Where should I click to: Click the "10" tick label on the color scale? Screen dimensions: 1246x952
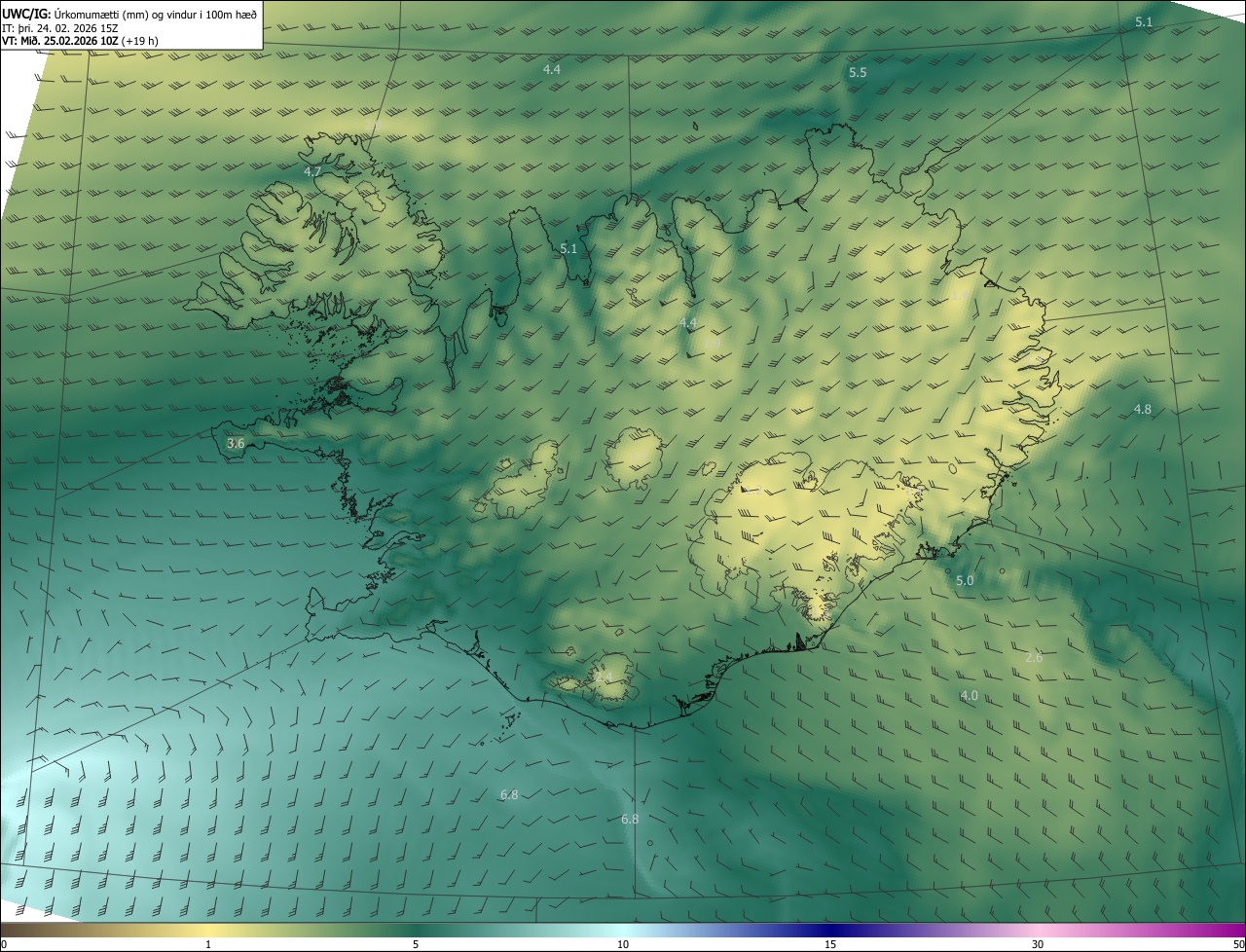click(623, 945)
